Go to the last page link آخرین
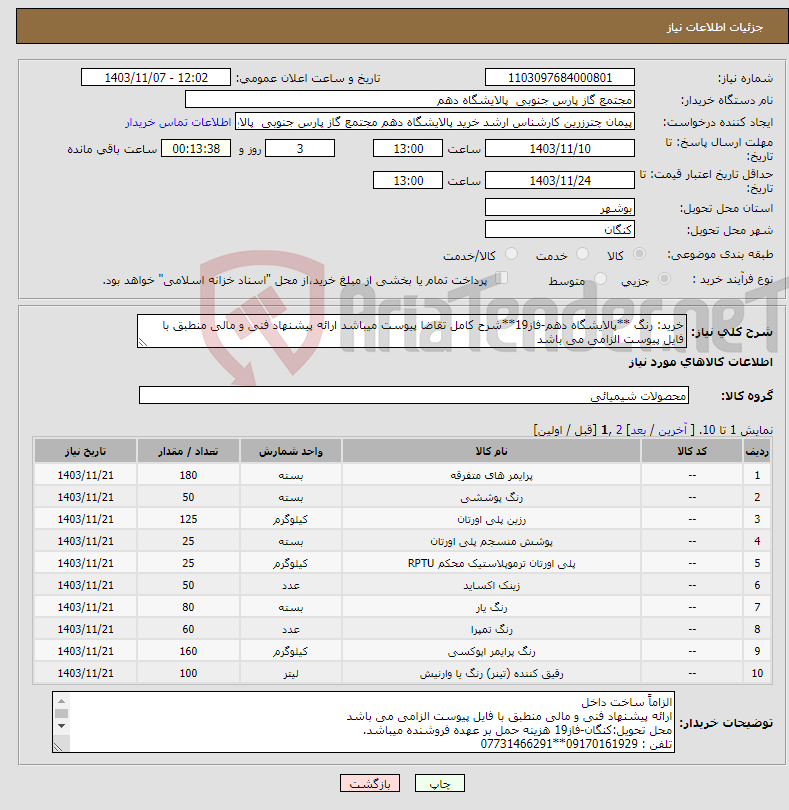The image size is (789, 810). point(672,430)
